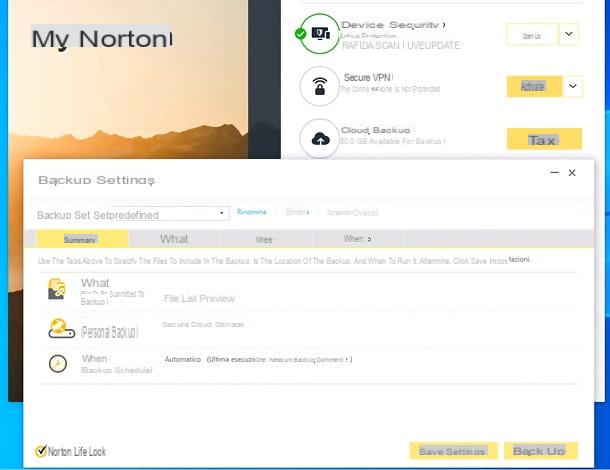This screenshot has height=470, width=610.
Task: Click the Backup Settings title
Action: [x=96, y=180]
